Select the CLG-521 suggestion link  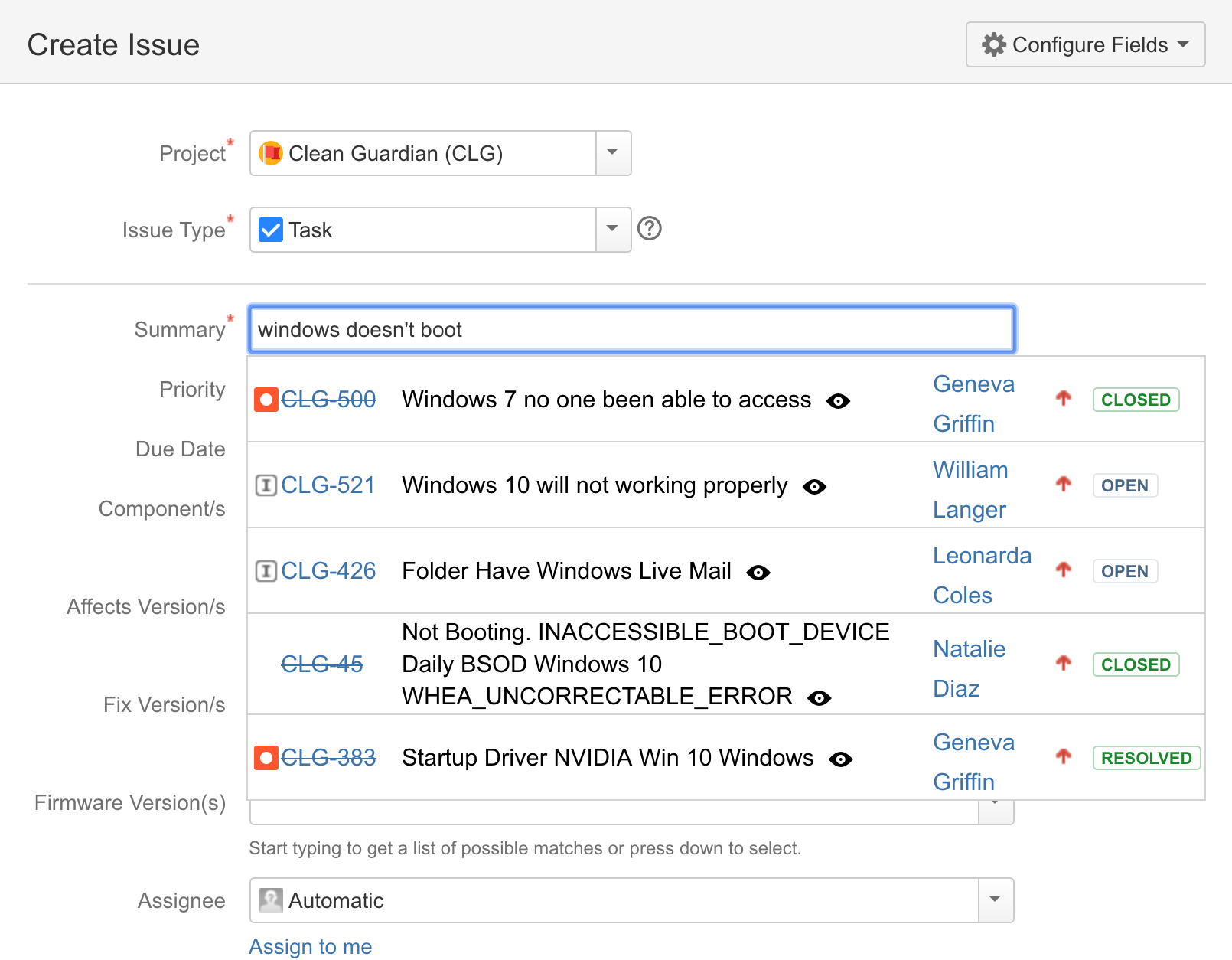(328, 485)
